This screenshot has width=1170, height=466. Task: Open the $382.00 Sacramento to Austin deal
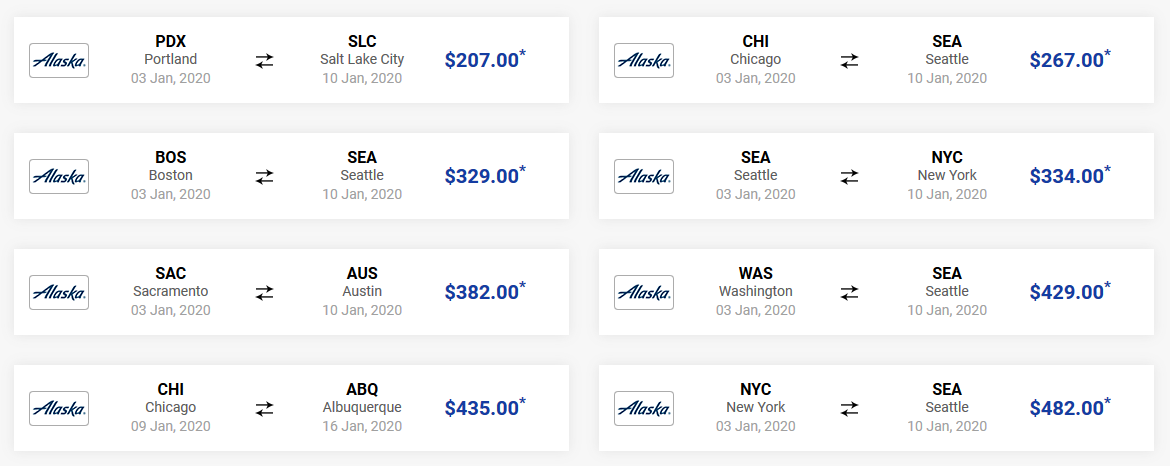[x=485, y=292]
